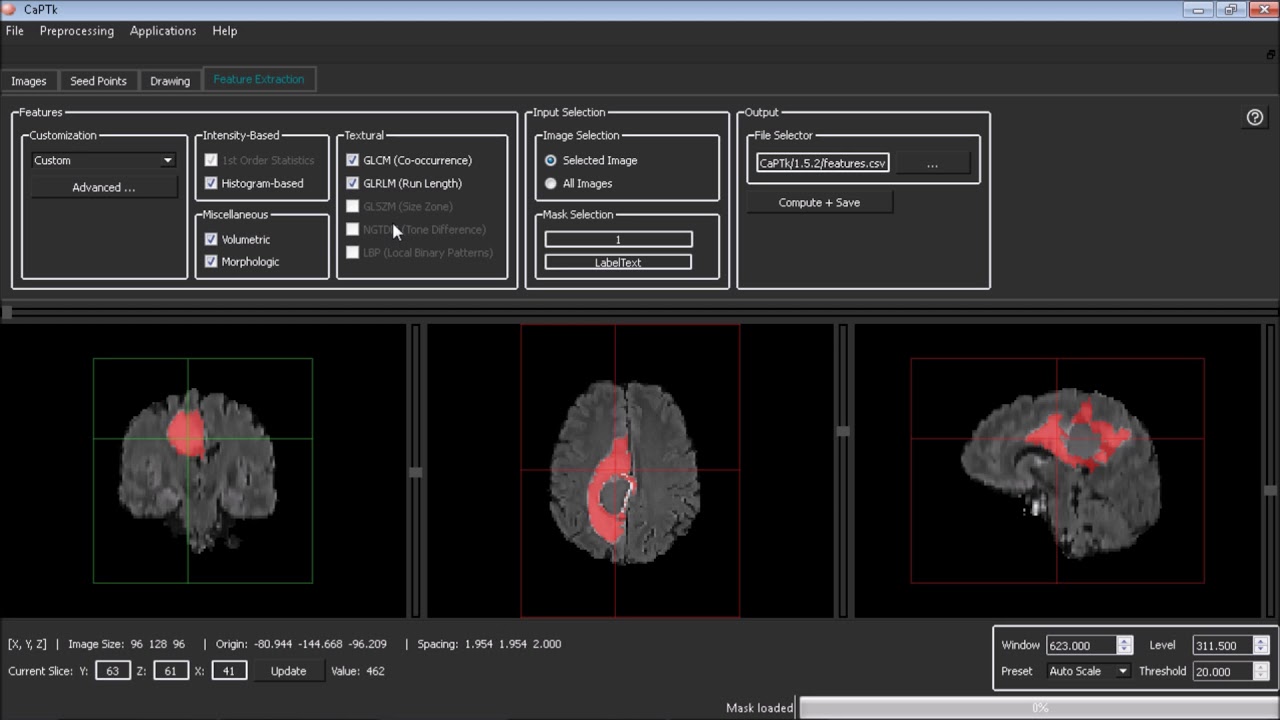Click the LabelText mask button
The height and width of the screenshot is (720, 1280).
618,262
